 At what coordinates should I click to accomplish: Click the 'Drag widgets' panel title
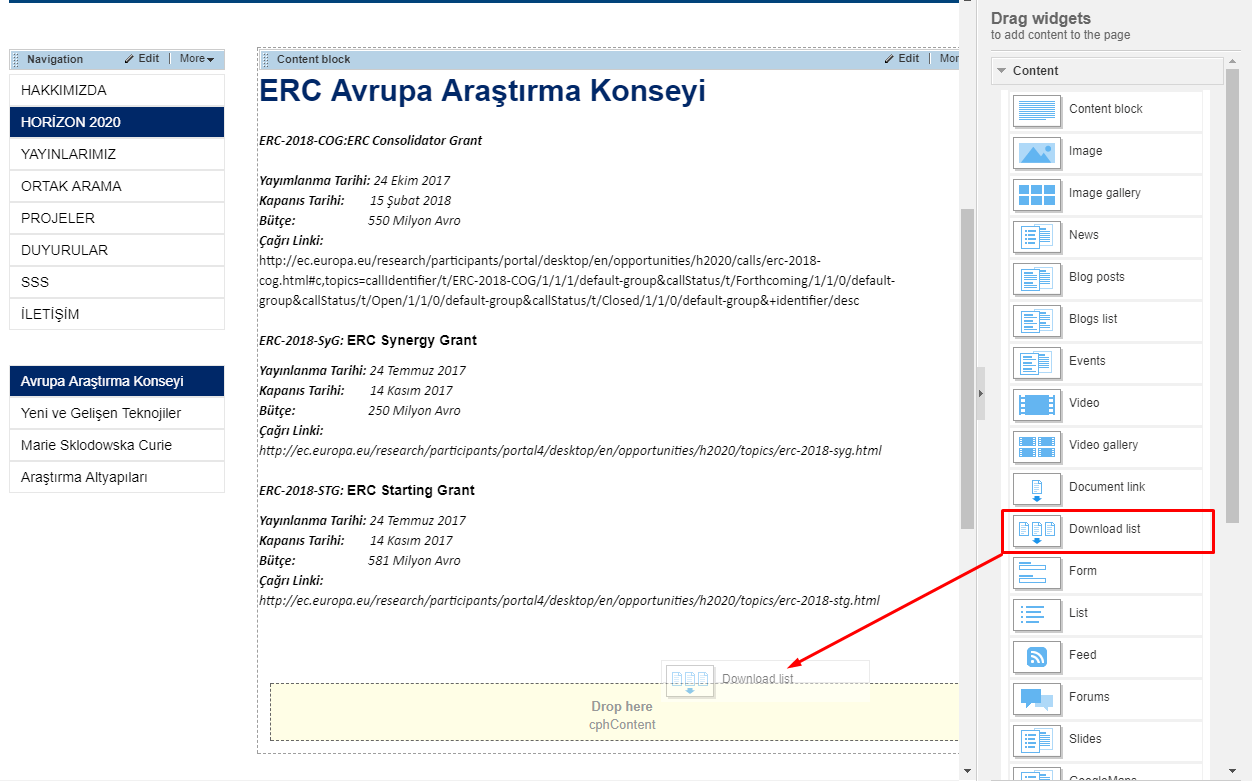coord(1041,18)
